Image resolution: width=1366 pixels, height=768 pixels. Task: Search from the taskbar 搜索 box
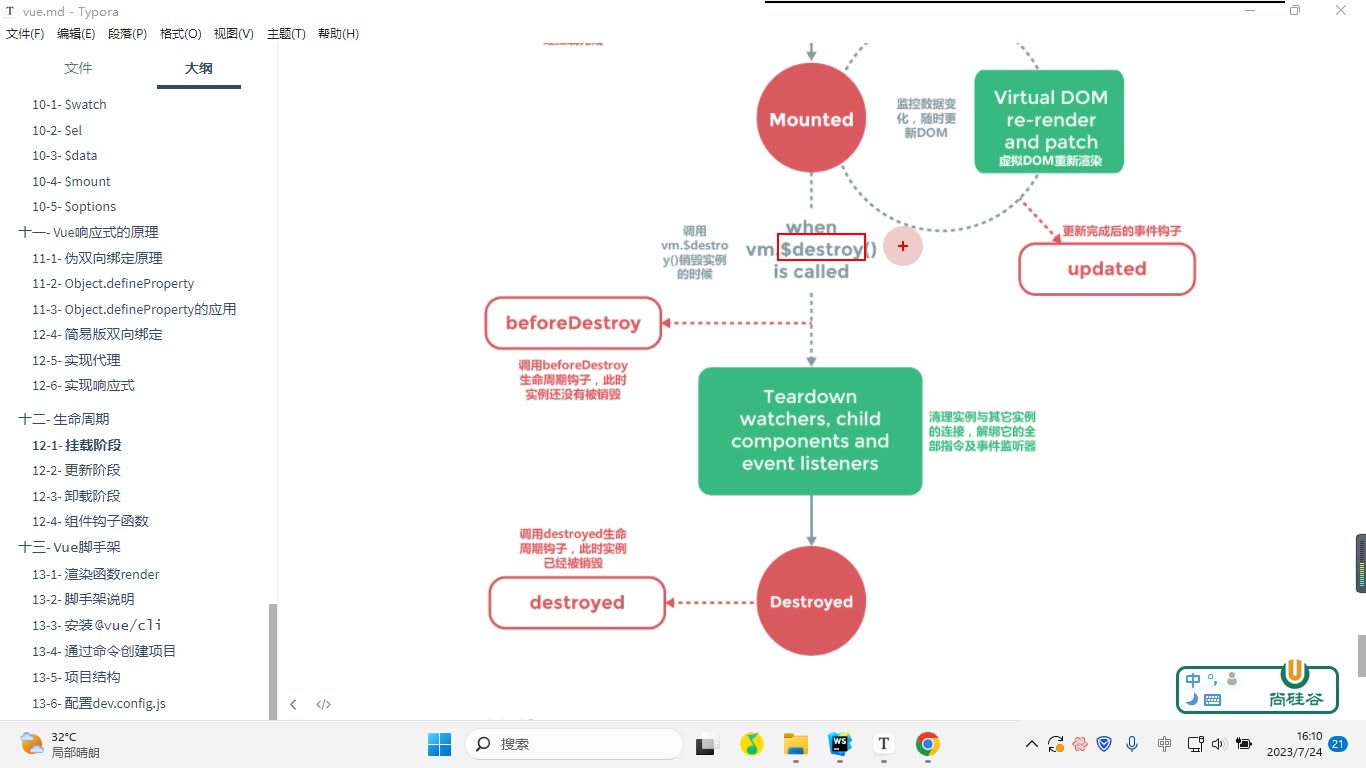[574, 744]
